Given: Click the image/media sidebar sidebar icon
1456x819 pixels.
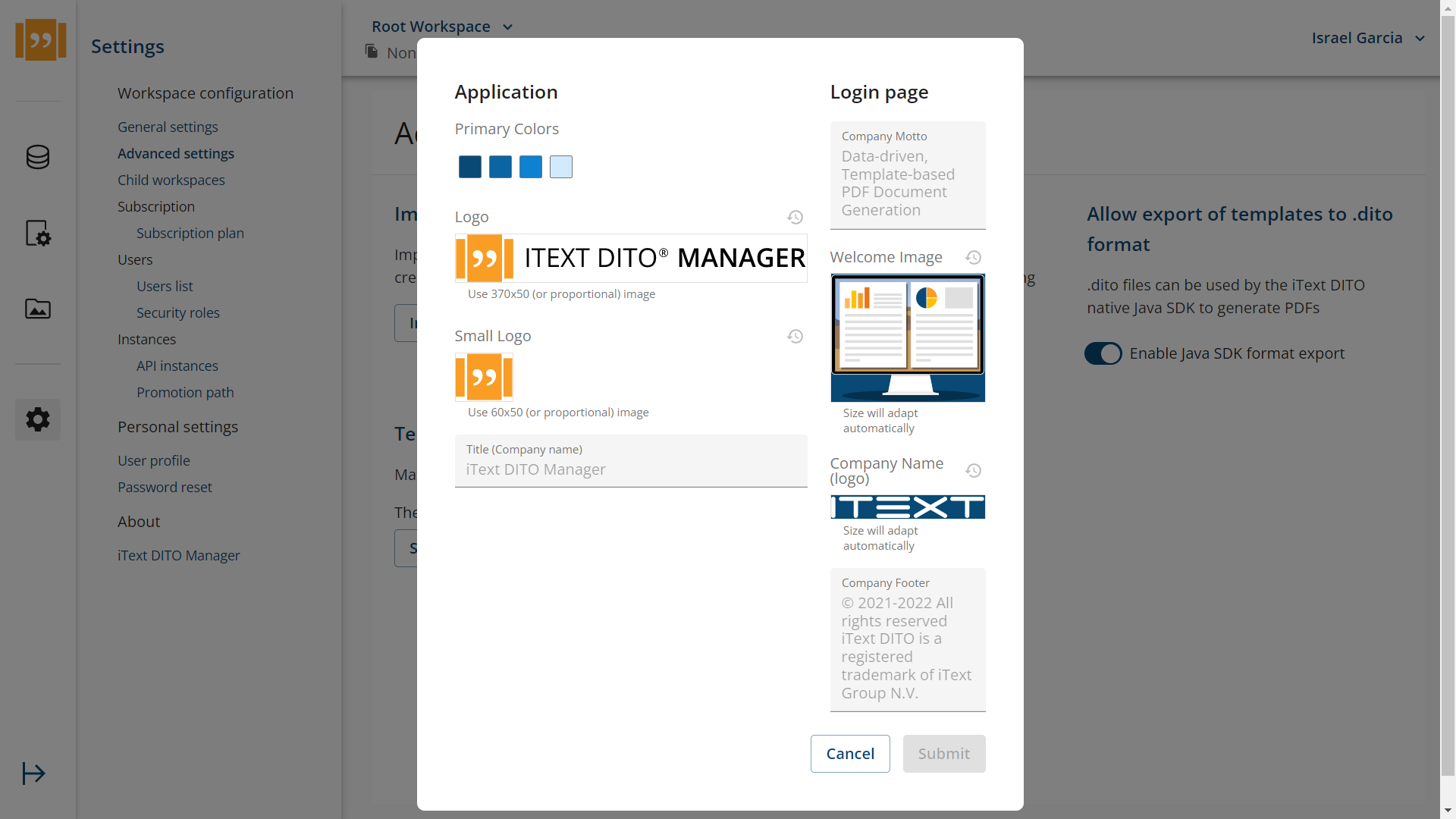Looking at the screenshot, I should pos(38,309).
